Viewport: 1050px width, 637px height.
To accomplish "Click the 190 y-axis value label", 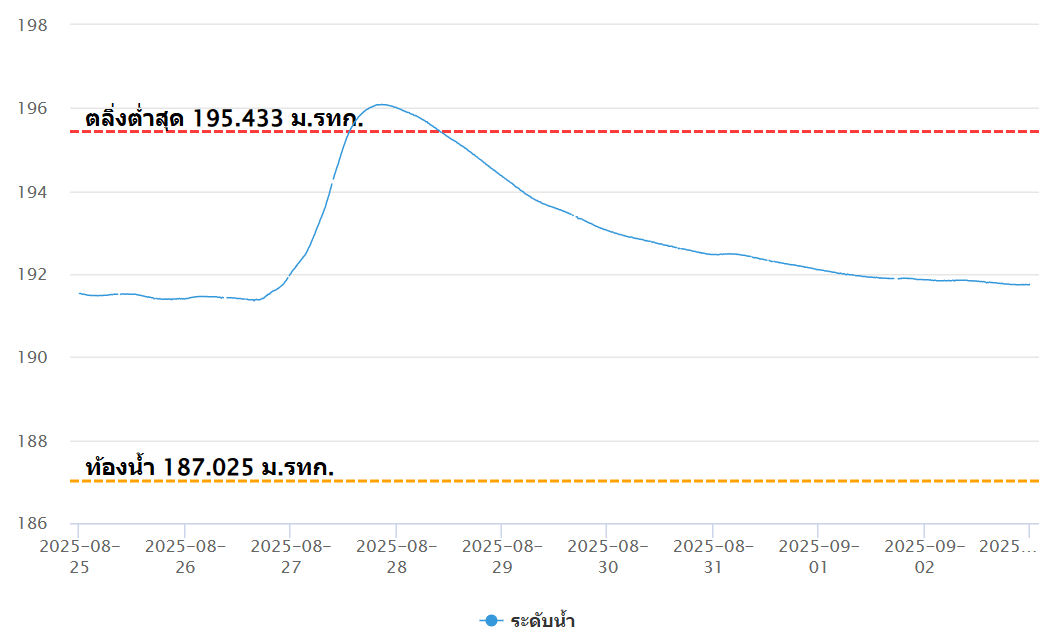I will click(34, 357).
